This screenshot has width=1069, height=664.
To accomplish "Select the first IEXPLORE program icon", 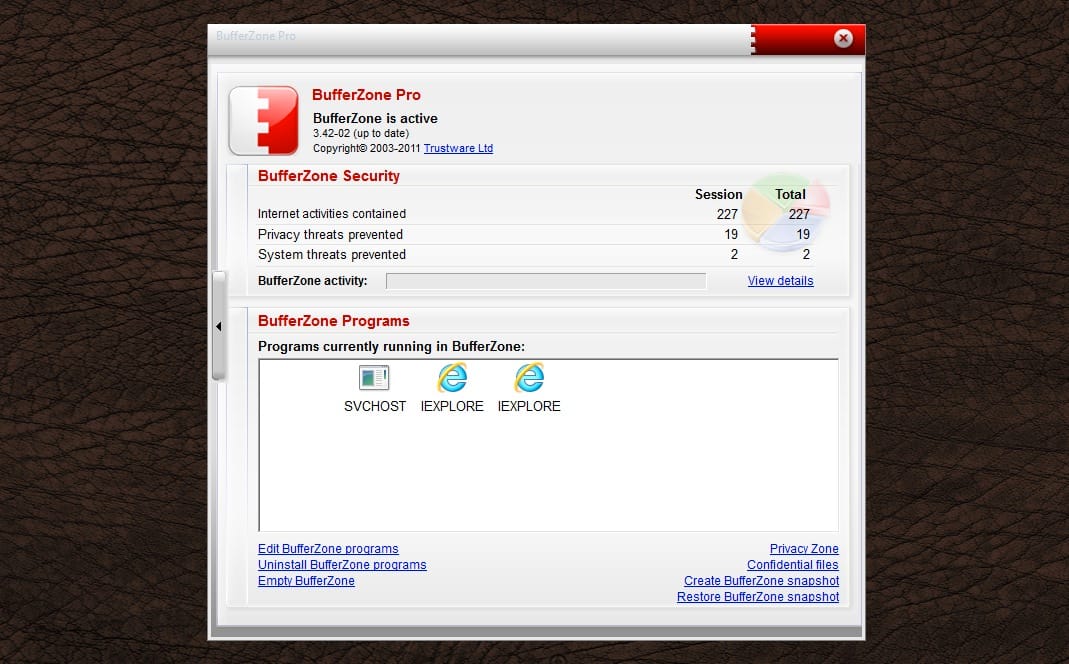I will 452,378.
